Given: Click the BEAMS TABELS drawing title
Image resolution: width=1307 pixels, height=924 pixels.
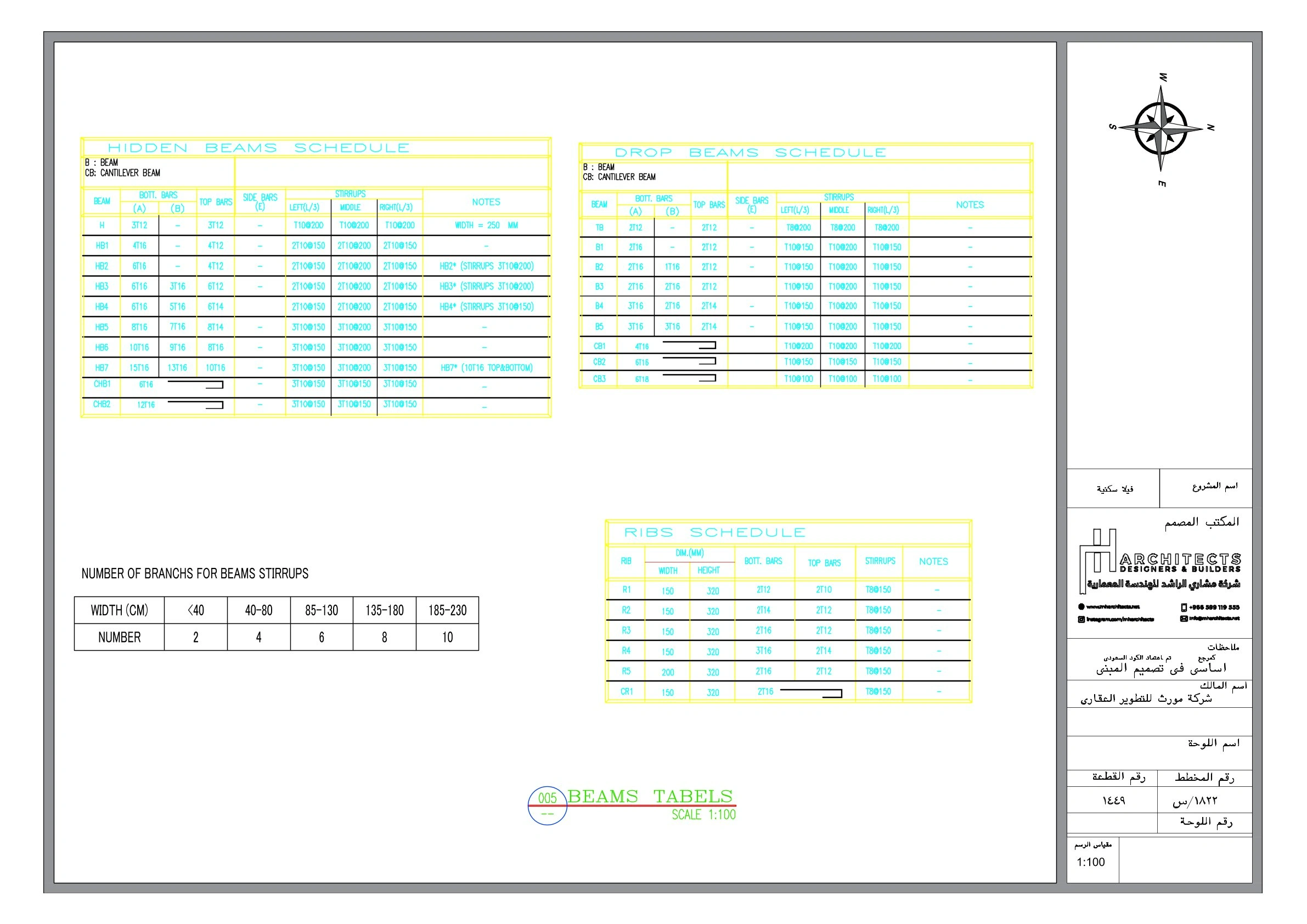Looking at the screenshot, I should pyautogui.click(x=650, y=796).
